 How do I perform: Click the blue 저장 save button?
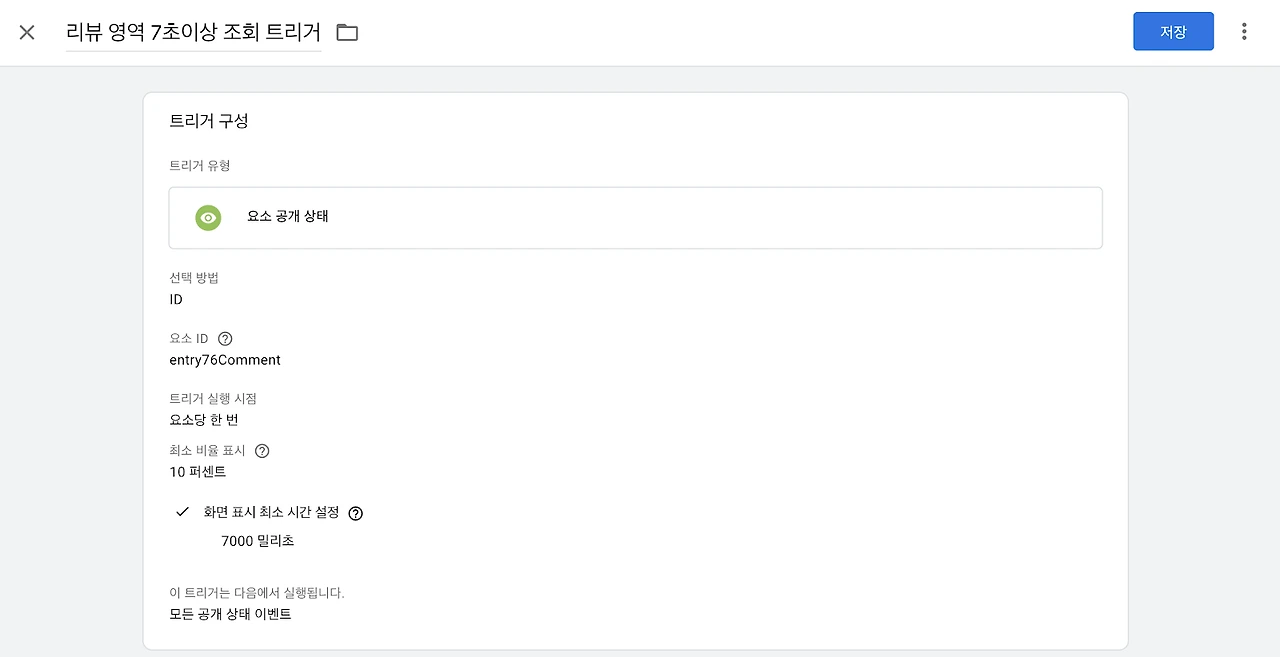1173,32
